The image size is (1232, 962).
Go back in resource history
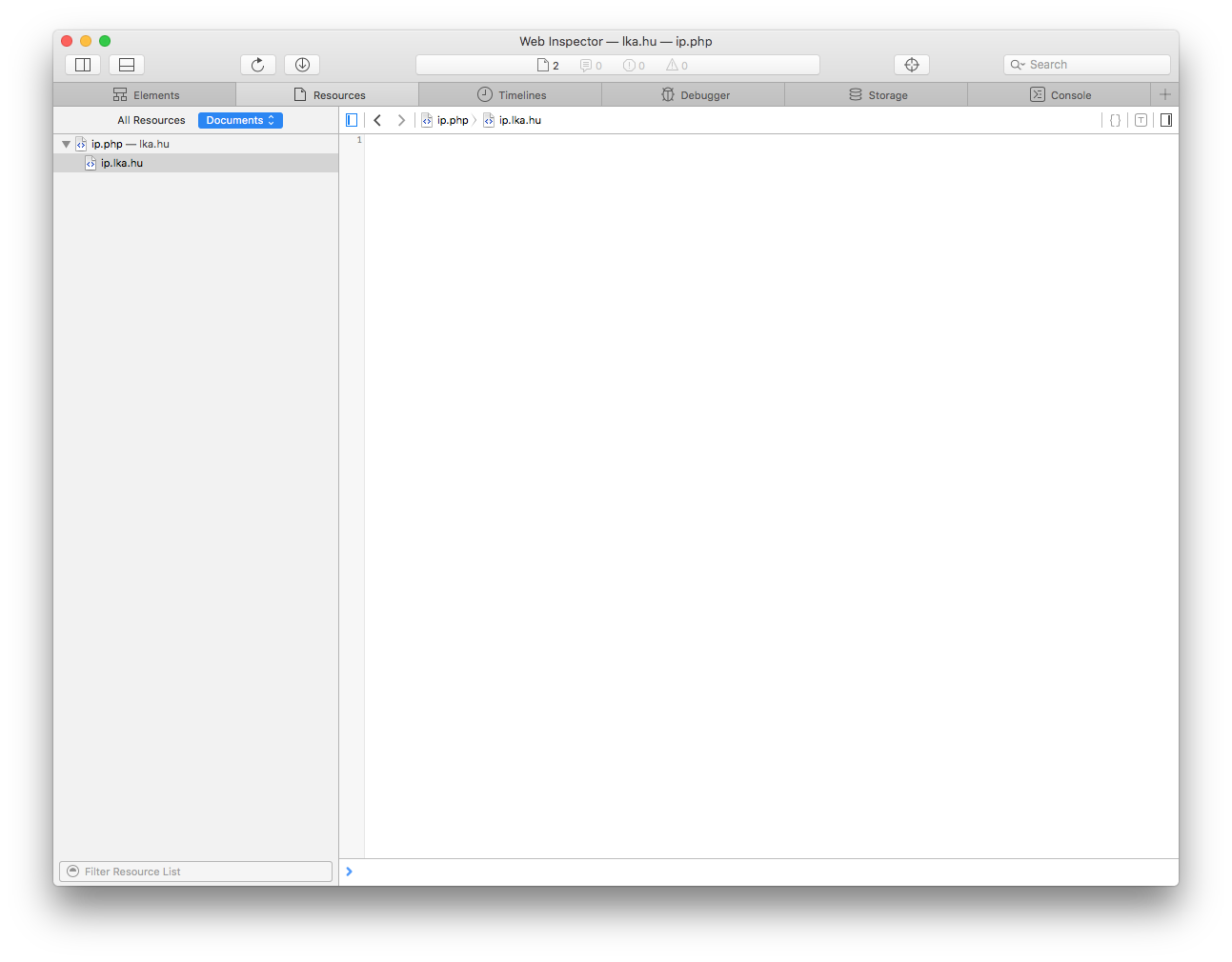377,120
